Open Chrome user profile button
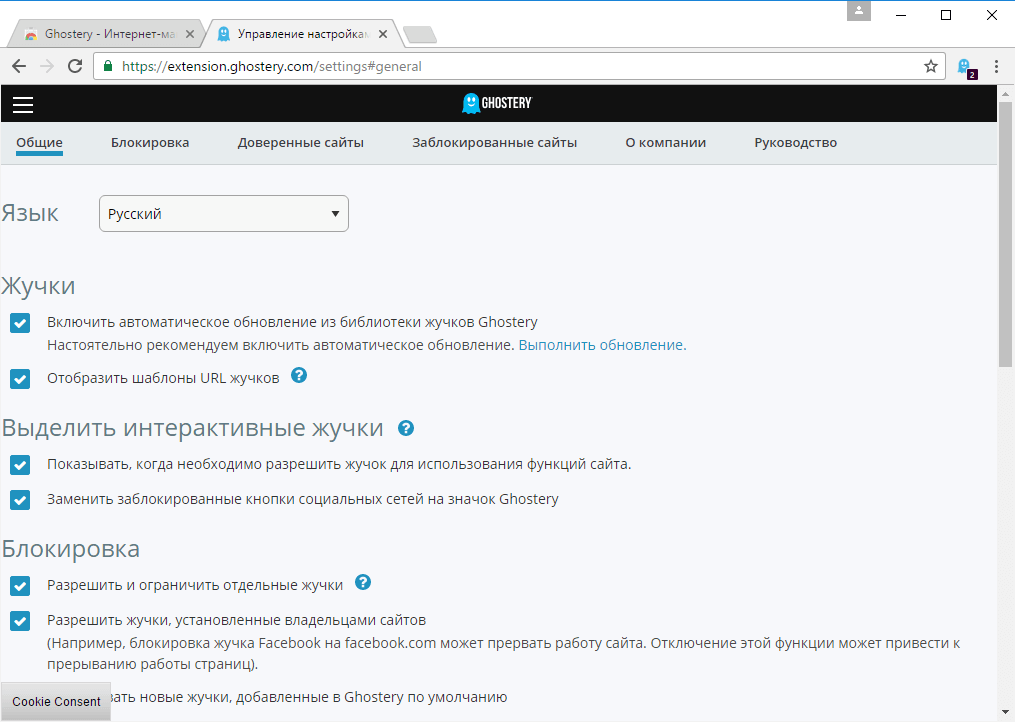1015x722 pixels. pos(858,11)
